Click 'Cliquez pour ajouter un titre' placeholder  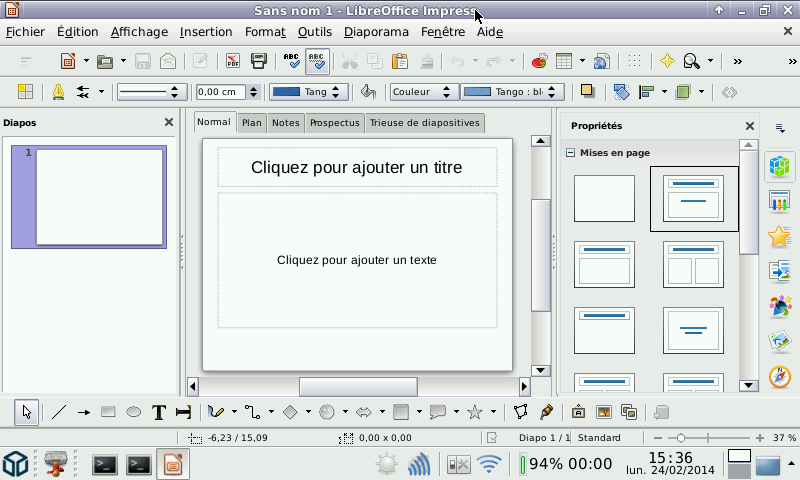click(357, 167)
